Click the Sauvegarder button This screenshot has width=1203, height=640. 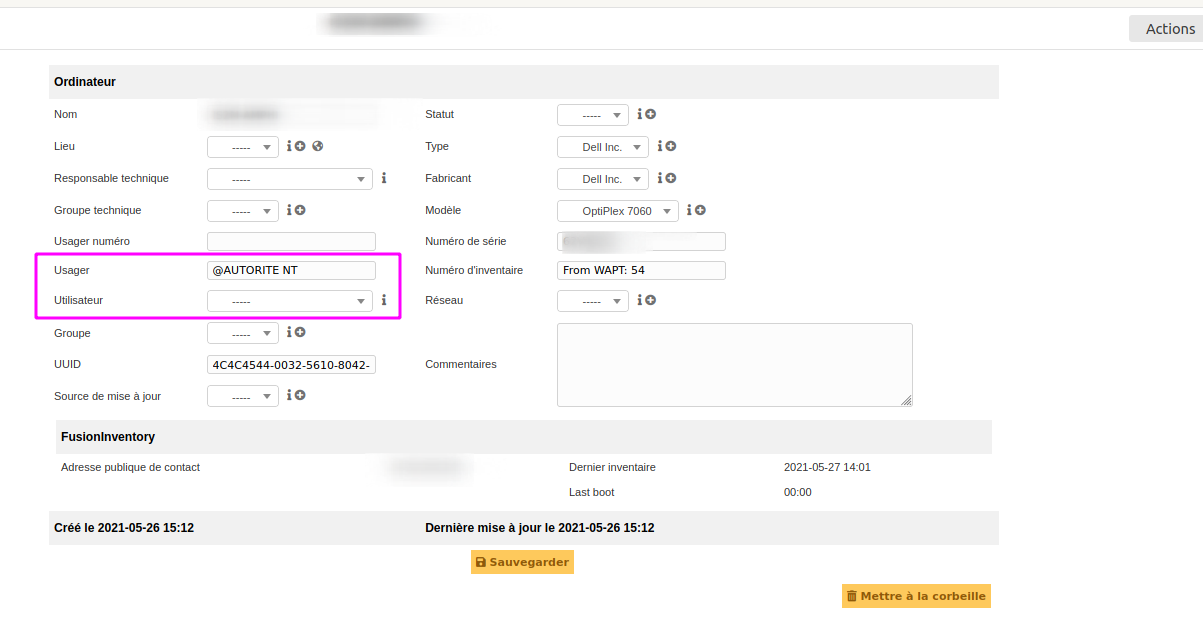522,562
